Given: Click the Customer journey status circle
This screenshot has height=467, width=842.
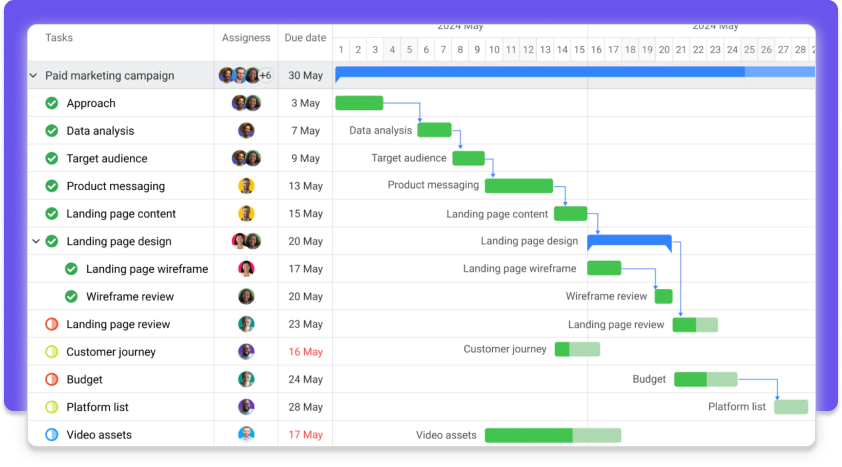Looking at the screenshot, I should (x=52, y=352).
